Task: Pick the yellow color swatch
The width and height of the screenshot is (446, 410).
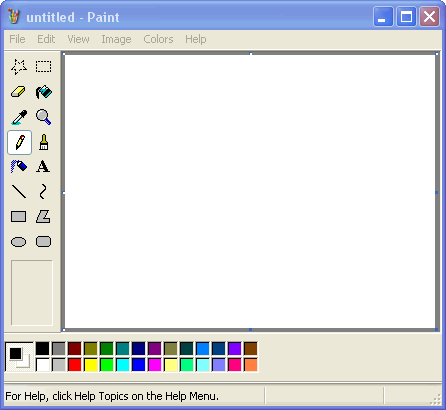Action: pyautogui.click(x=91, y=365)
